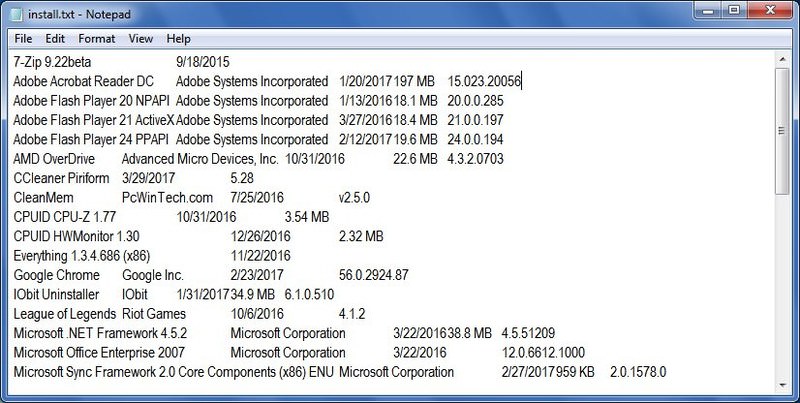Screen dimensions: 800x403
Task: Open the Edit menu
Action: (x=55, y=39)
